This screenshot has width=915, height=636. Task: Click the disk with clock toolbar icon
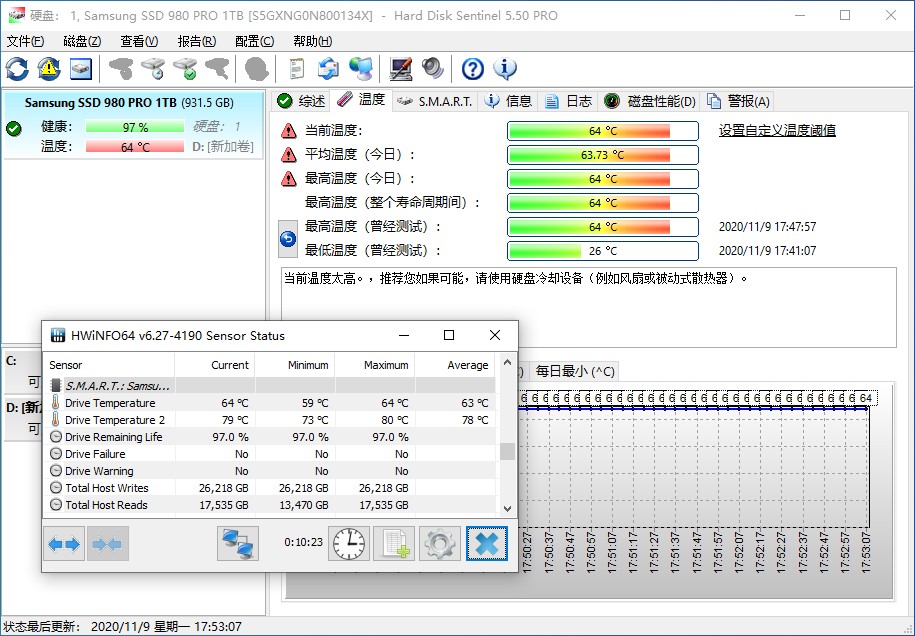(x=153, y=69)
